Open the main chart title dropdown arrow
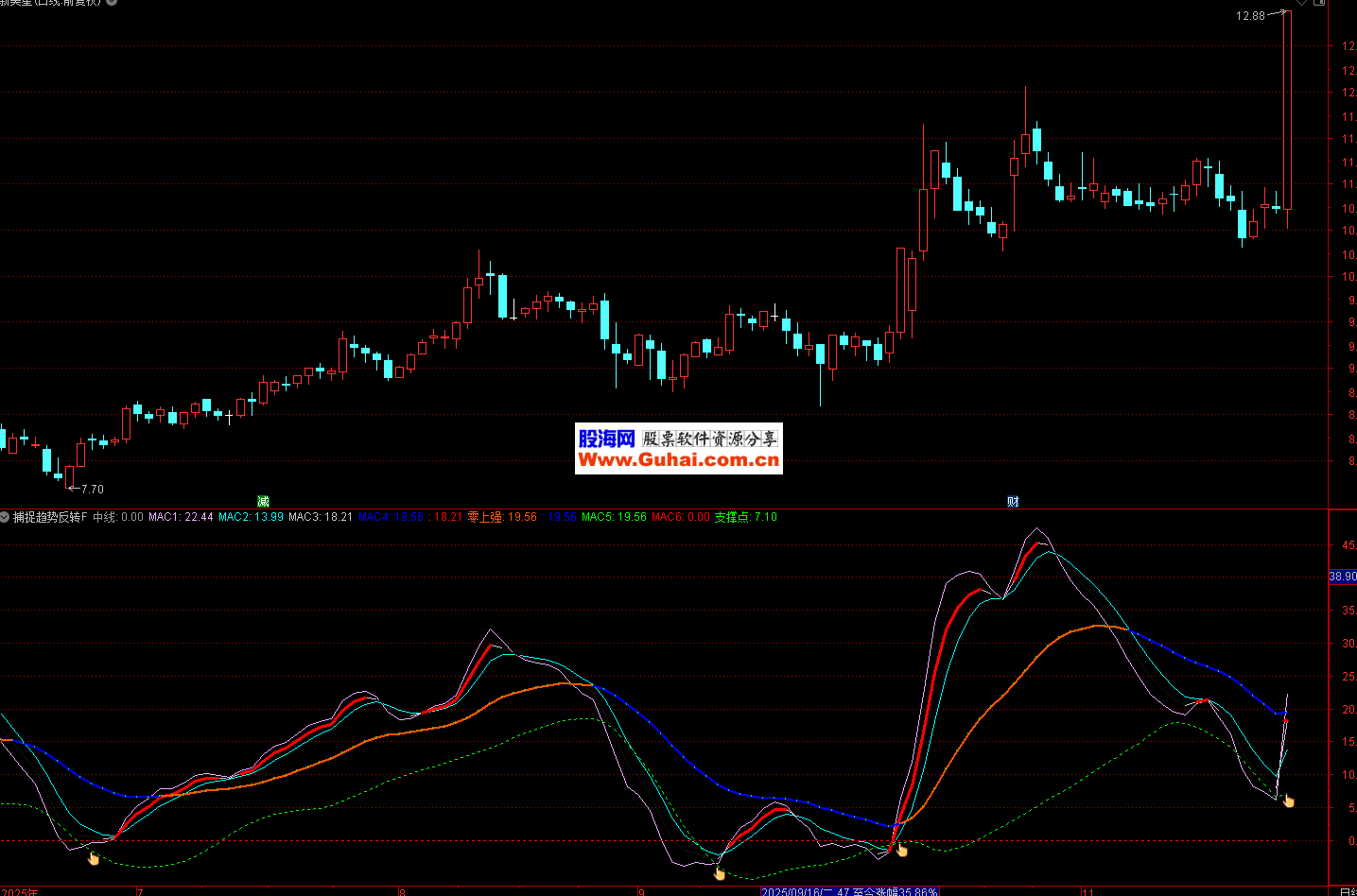1357x896 pixels. (113, 3)
